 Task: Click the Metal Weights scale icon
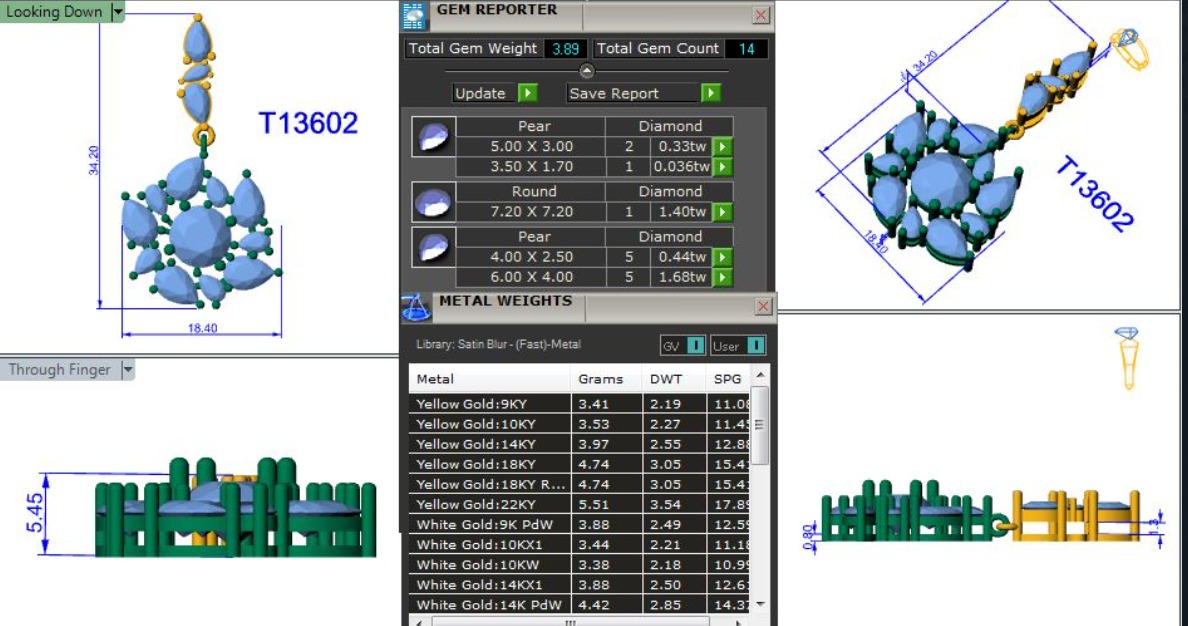pyautogui.click(x=414, y=306)
